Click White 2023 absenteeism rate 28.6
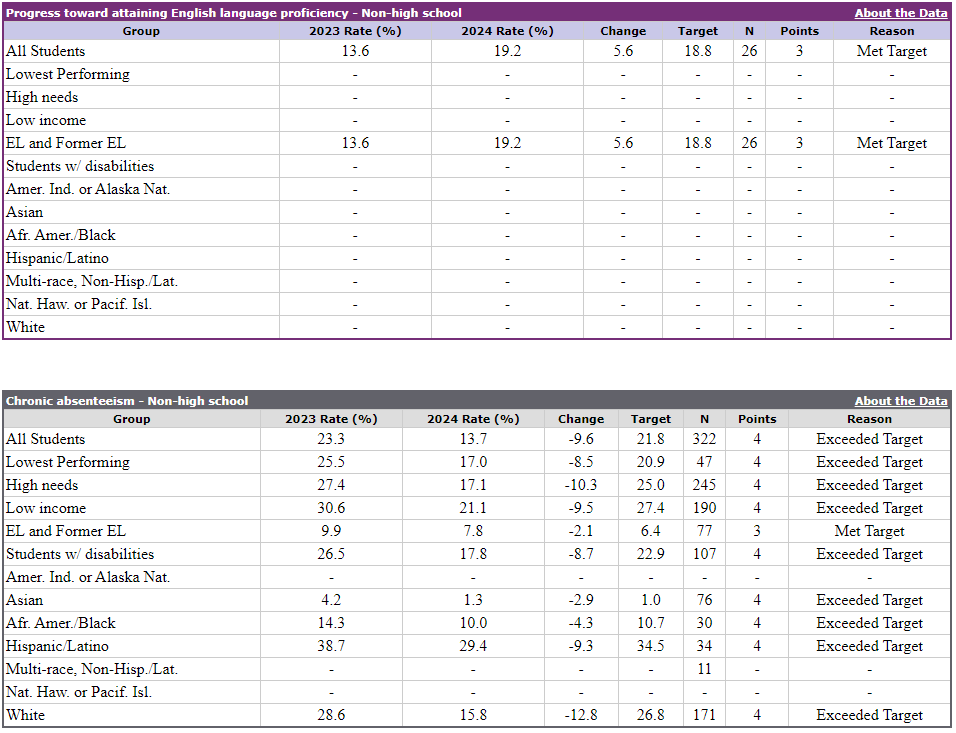This screenshot has height=733, width=956. [x=331, y=715]
